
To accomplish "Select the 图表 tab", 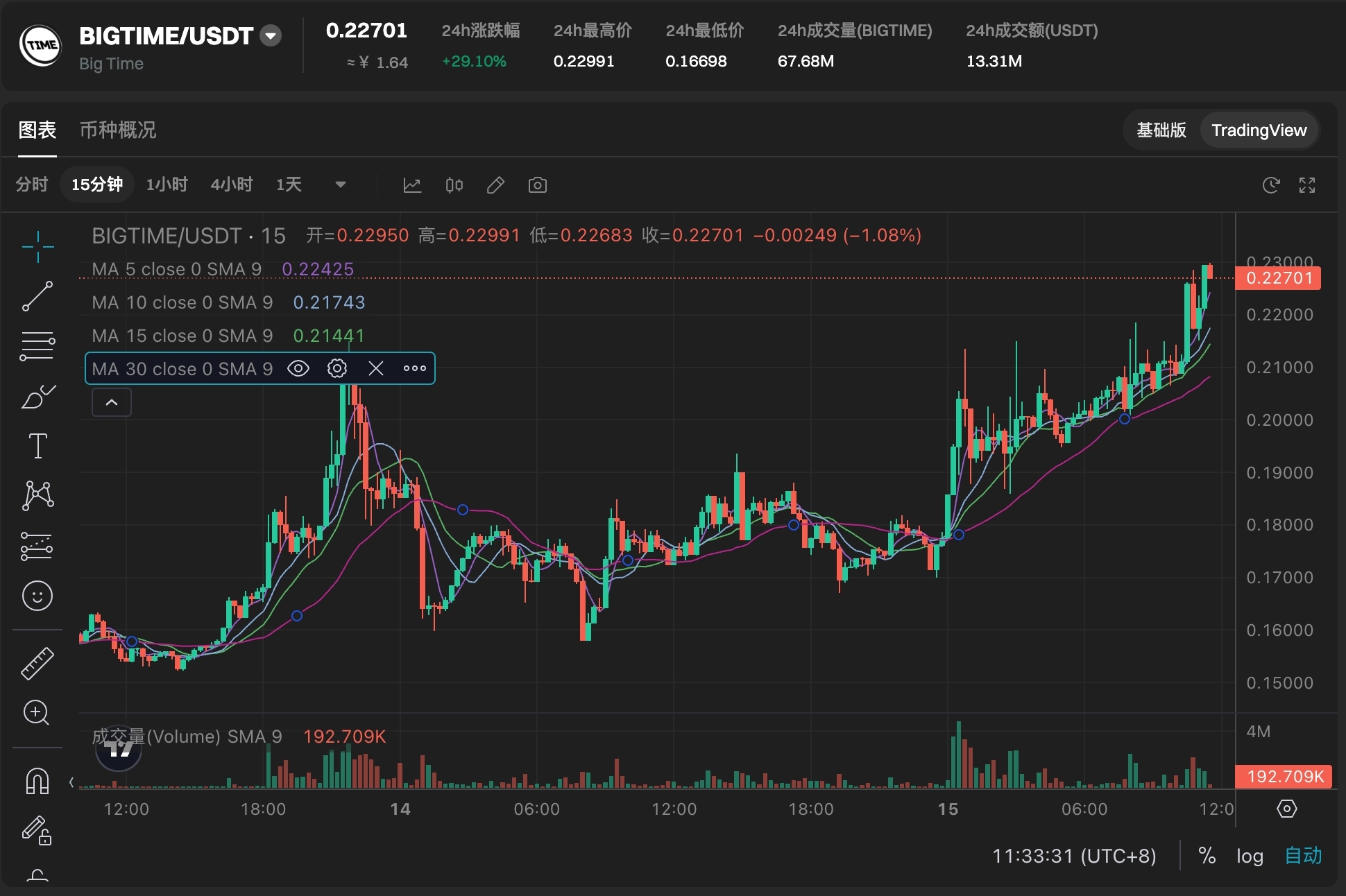I will tap(37, 130).
